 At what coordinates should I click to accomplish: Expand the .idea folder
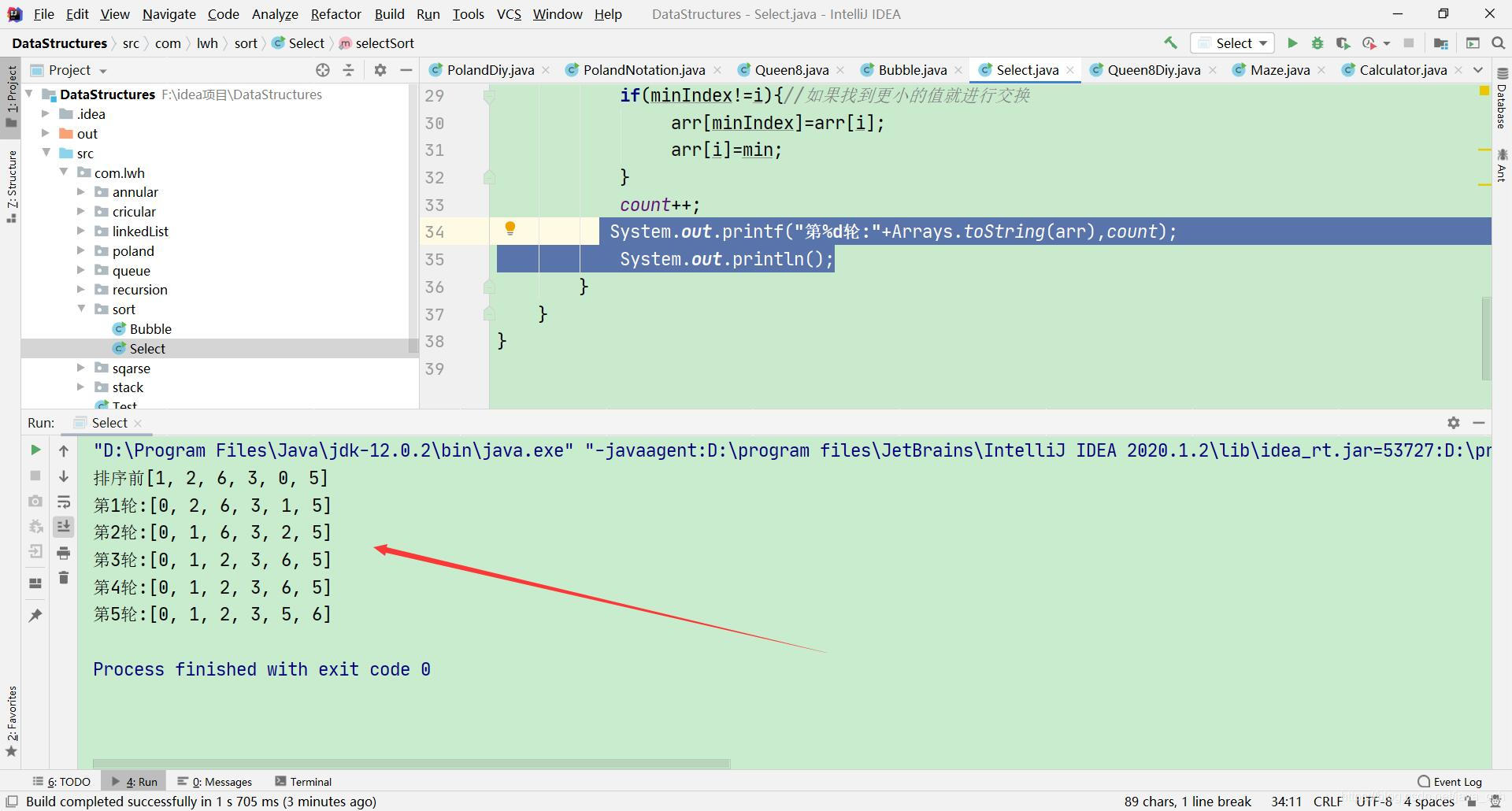point(46,113)
